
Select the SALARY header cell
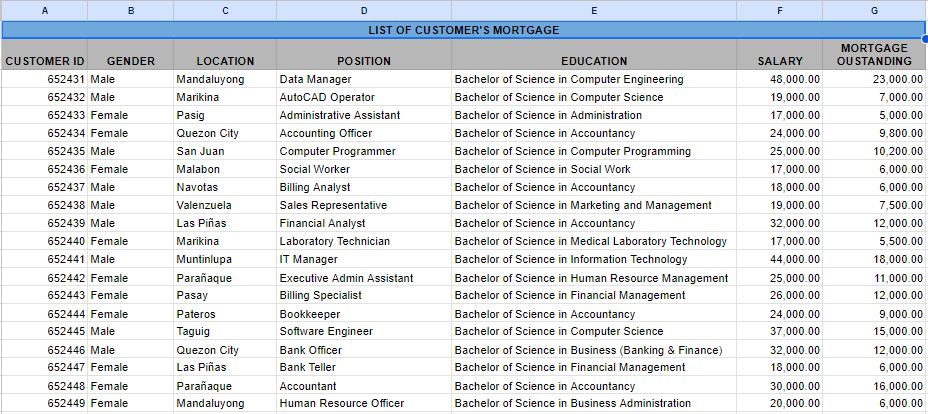tap(779, 54)
